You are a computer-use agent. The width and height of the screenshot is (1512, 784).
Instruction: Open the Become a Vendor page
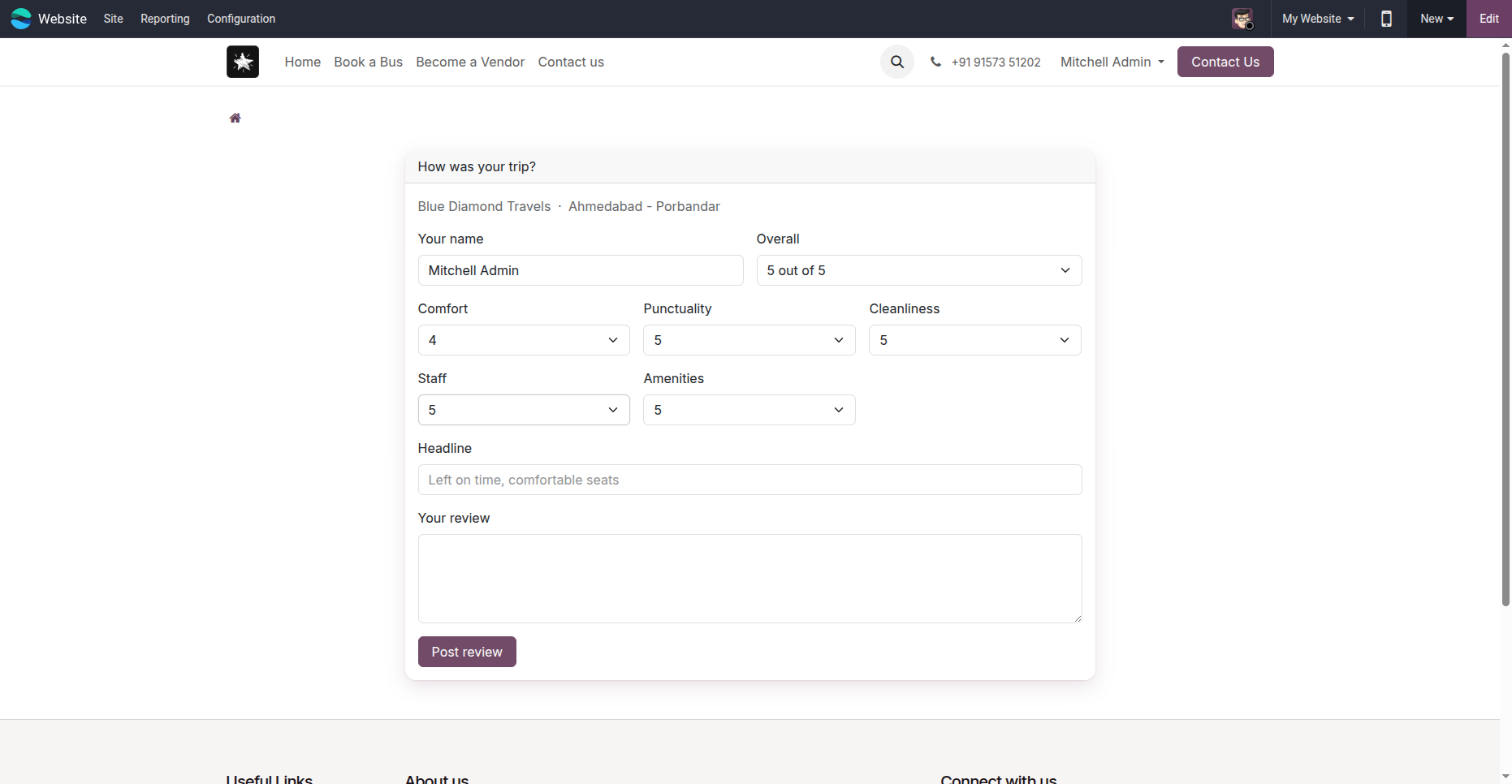coord(470,62)
